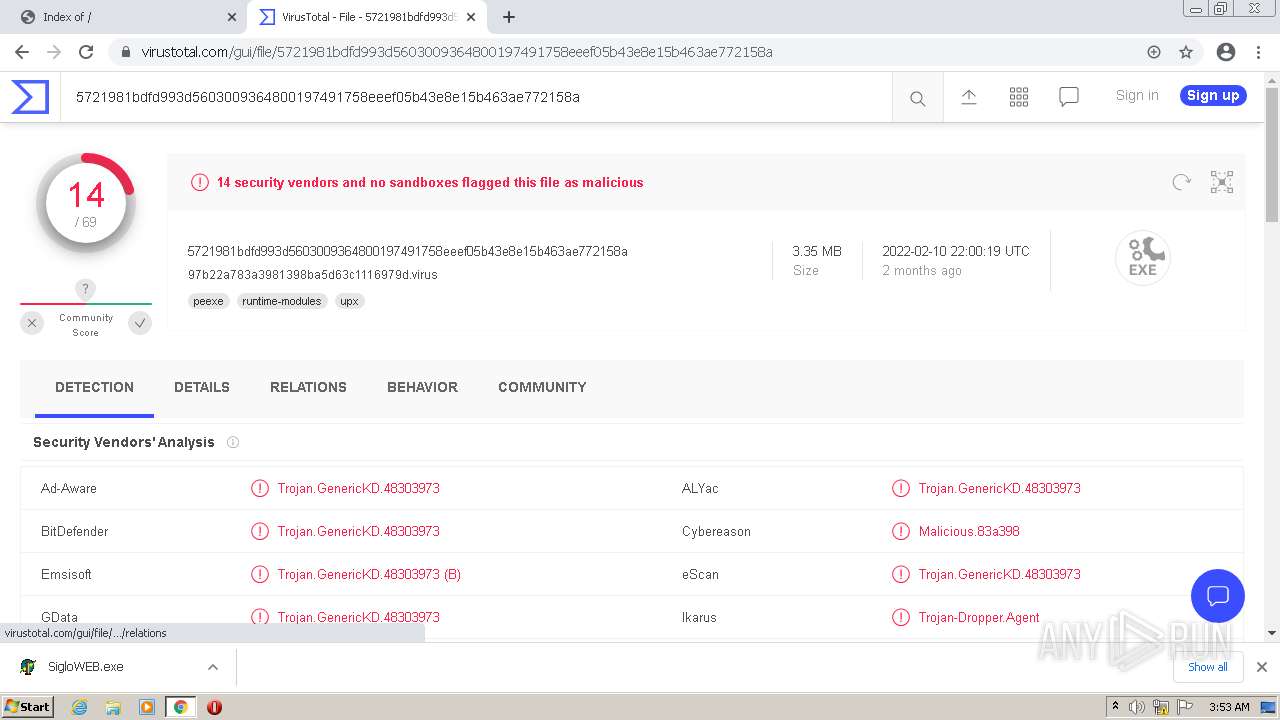Click BitDefender Trojan.GenericKD.48303973 result
1280x720 pixels.
(x=358, y=531)
